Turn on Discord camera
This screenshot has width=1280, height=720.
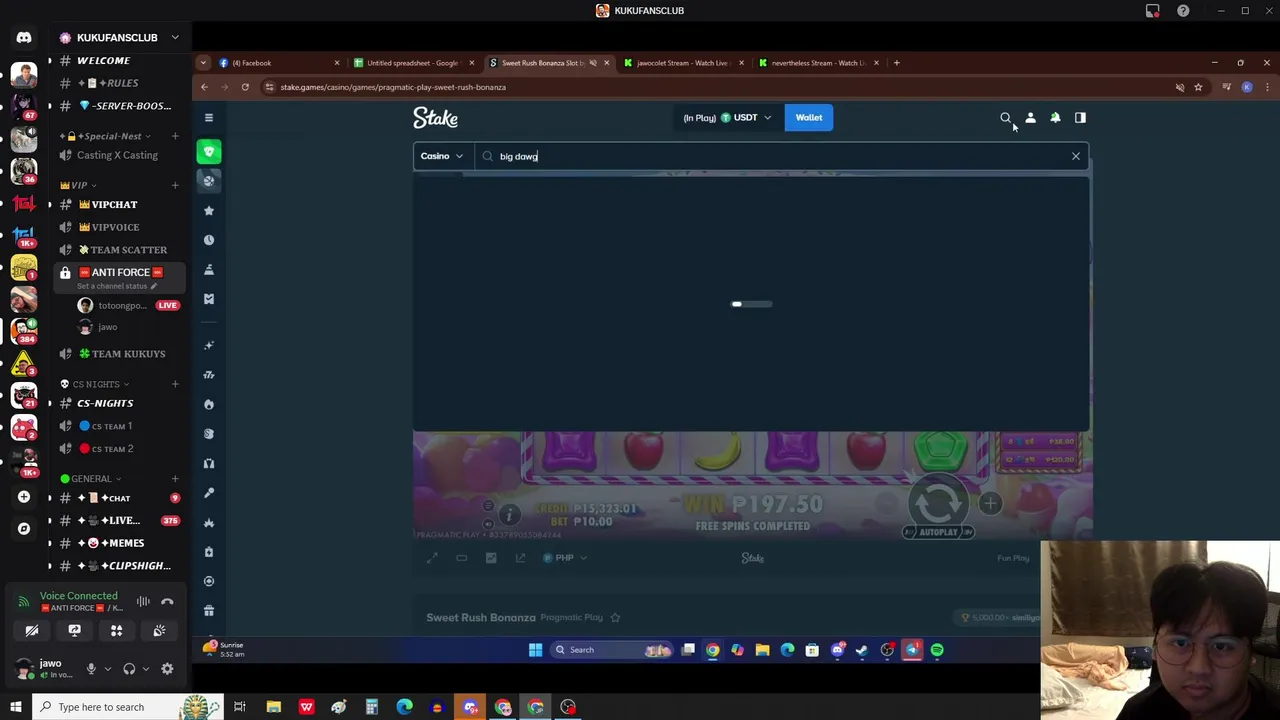coord(32,631)
